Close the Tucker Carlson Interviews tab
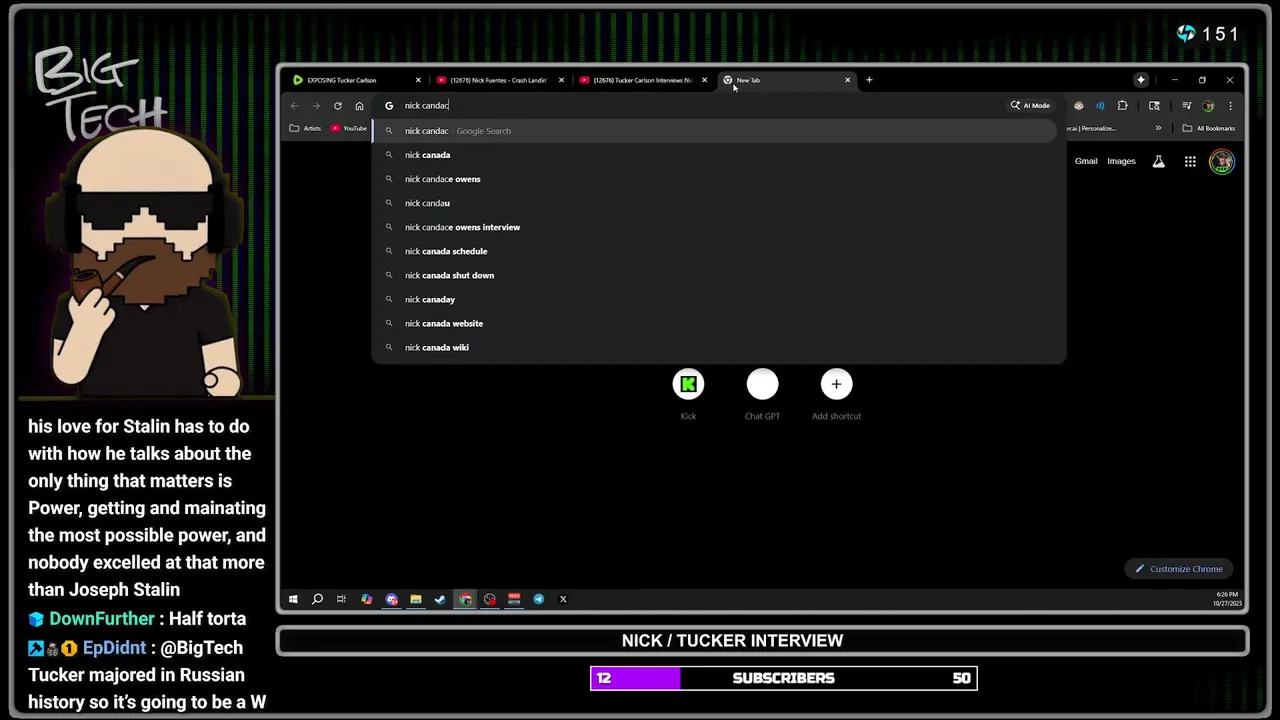 pyautogui.click(x=704, y=80)
